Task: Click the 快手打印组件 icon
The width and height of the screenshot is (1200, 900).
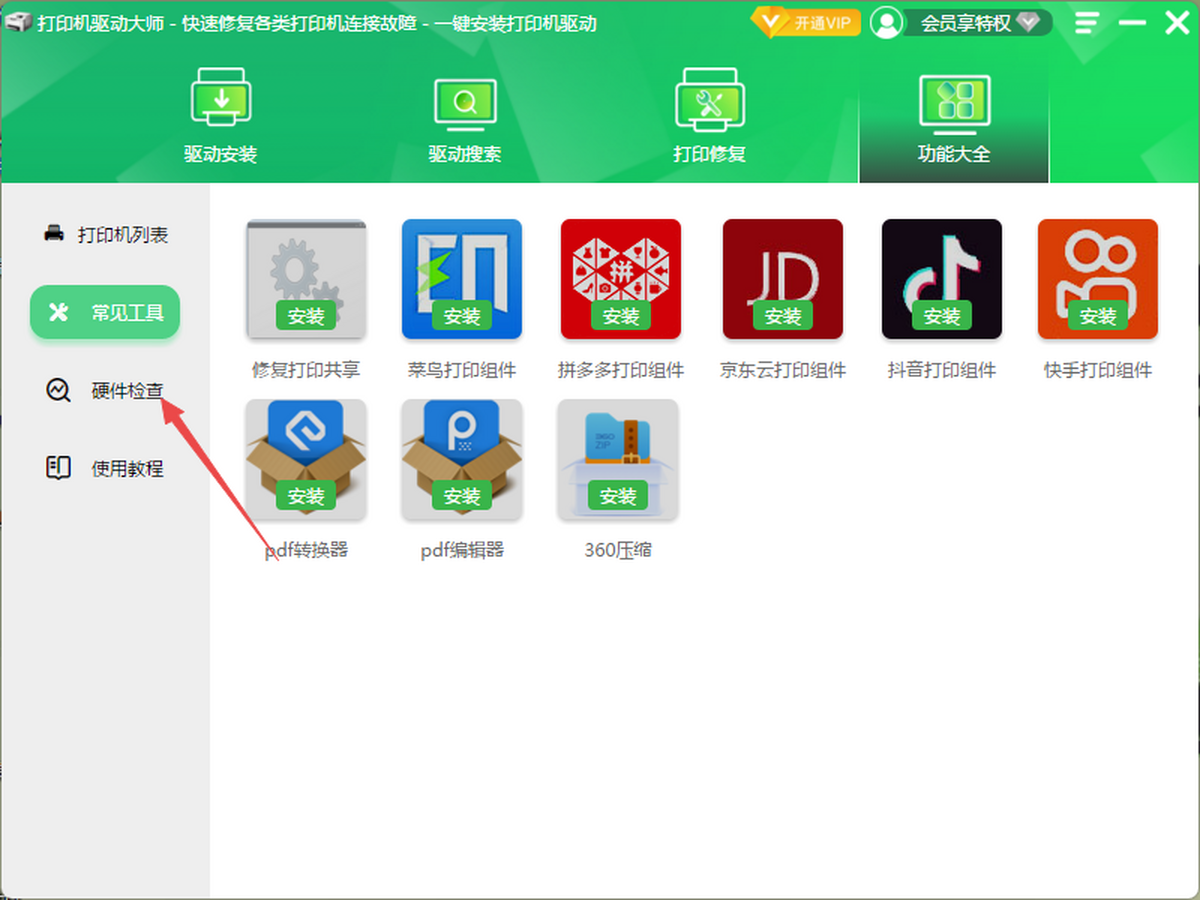Action: pyautogui.click(x=1098, y=279)
